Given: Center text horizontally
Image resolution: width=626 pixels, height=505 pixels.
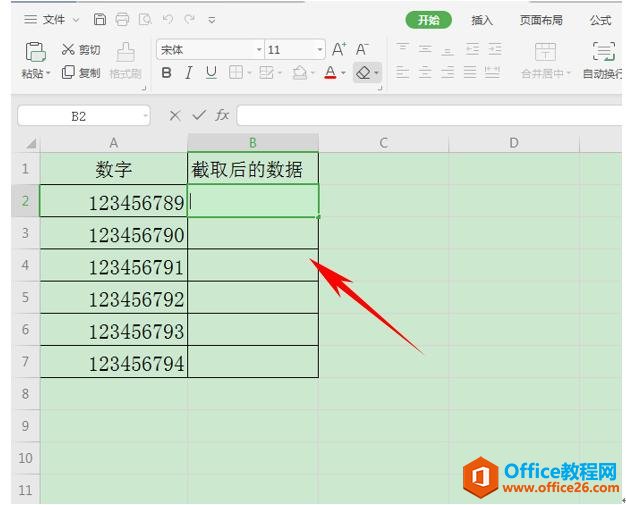Looking at the screenshot, I should coord(425,72).
